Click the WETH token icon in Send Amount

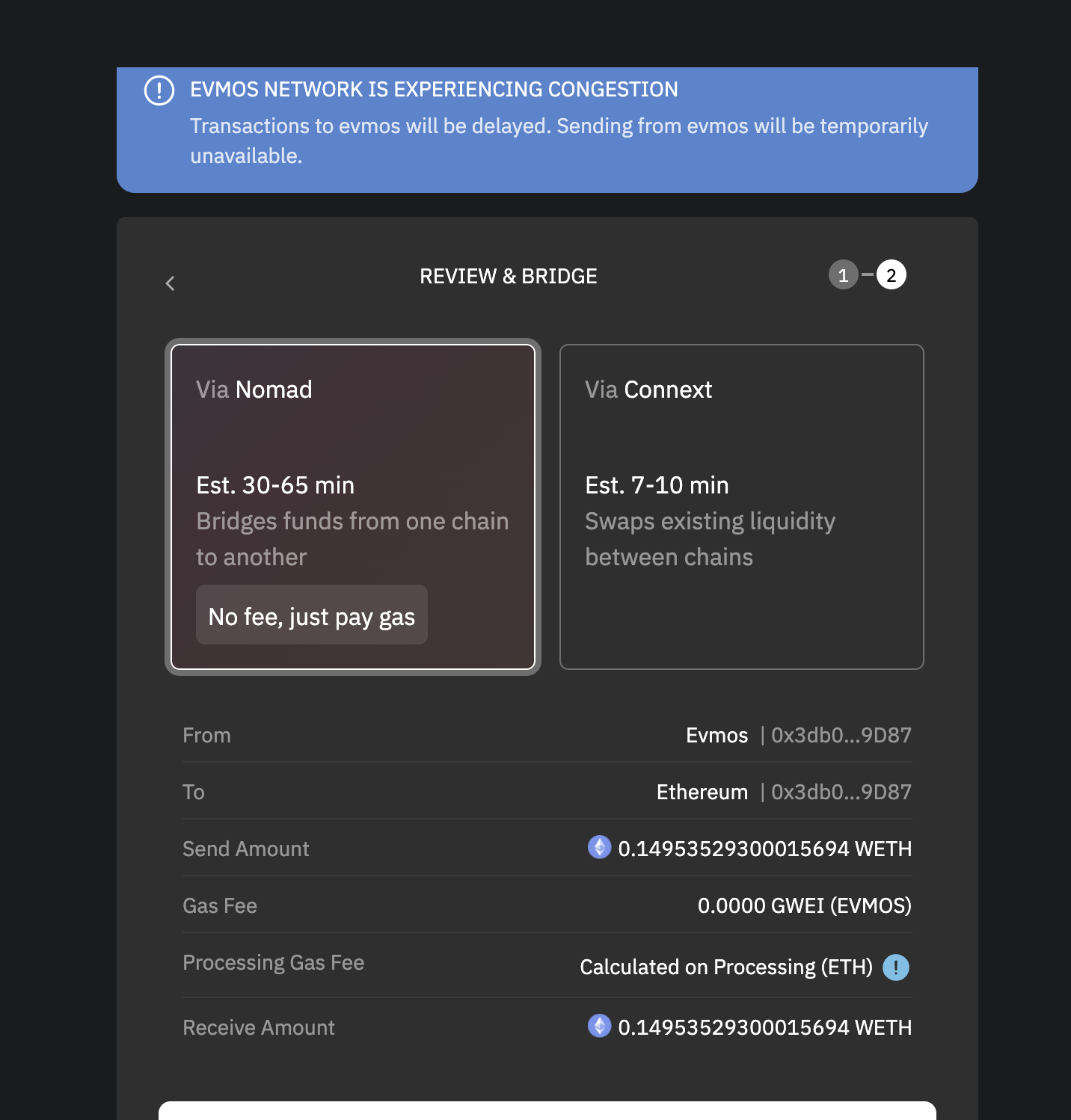600,847
